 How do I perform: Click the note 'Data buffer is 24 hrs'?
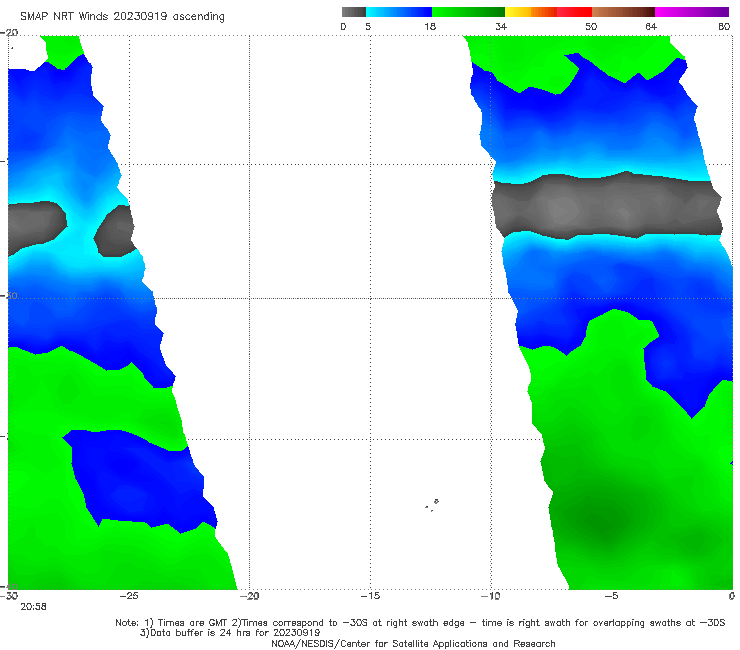(x=230, y=633)
